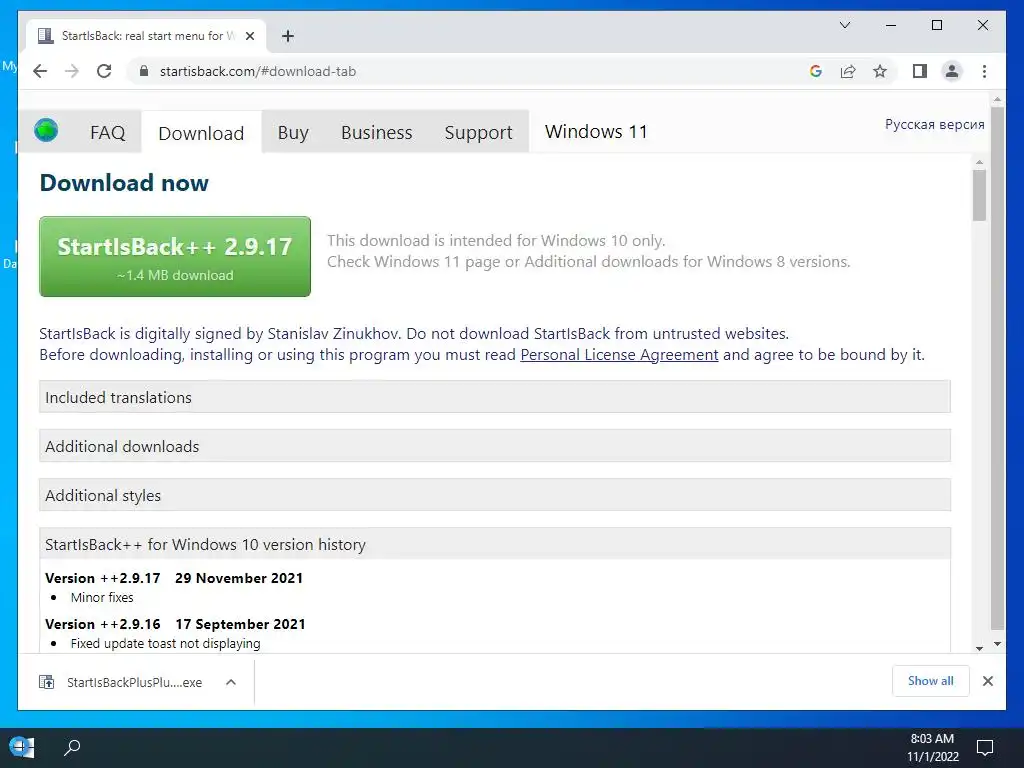
Task: Open the Chrome profile avatar
Action: click(952, 71)
